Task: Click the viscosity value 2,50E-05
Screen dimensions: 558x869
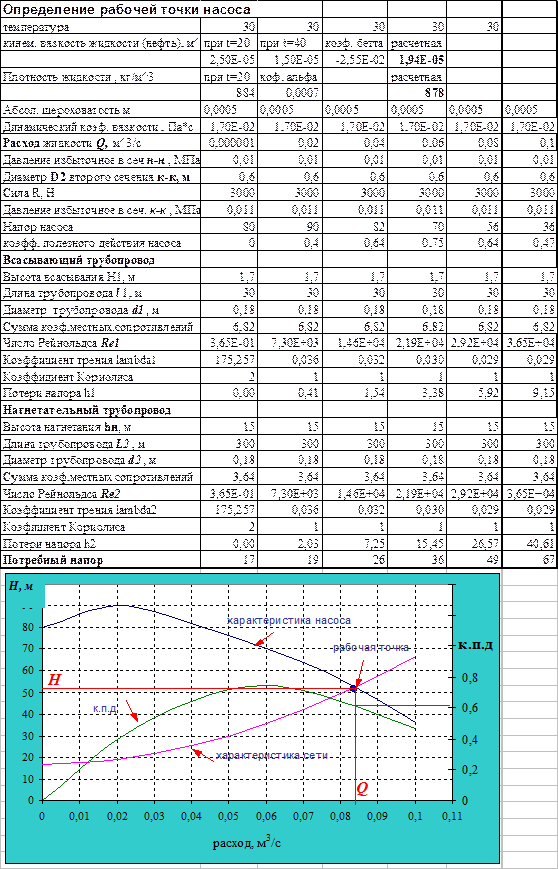Action: coord(232,60)
